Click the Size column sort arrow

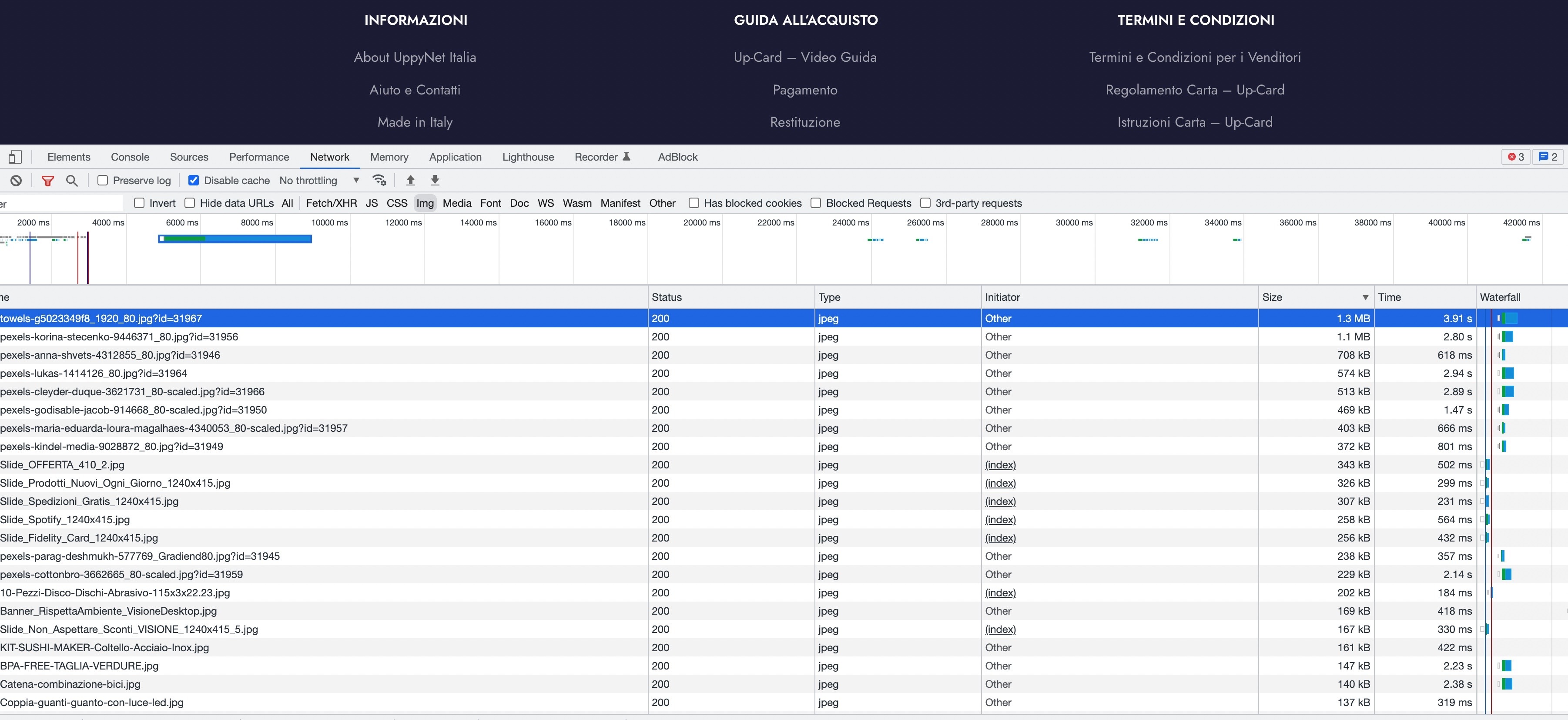click(x=1365, y=297)
